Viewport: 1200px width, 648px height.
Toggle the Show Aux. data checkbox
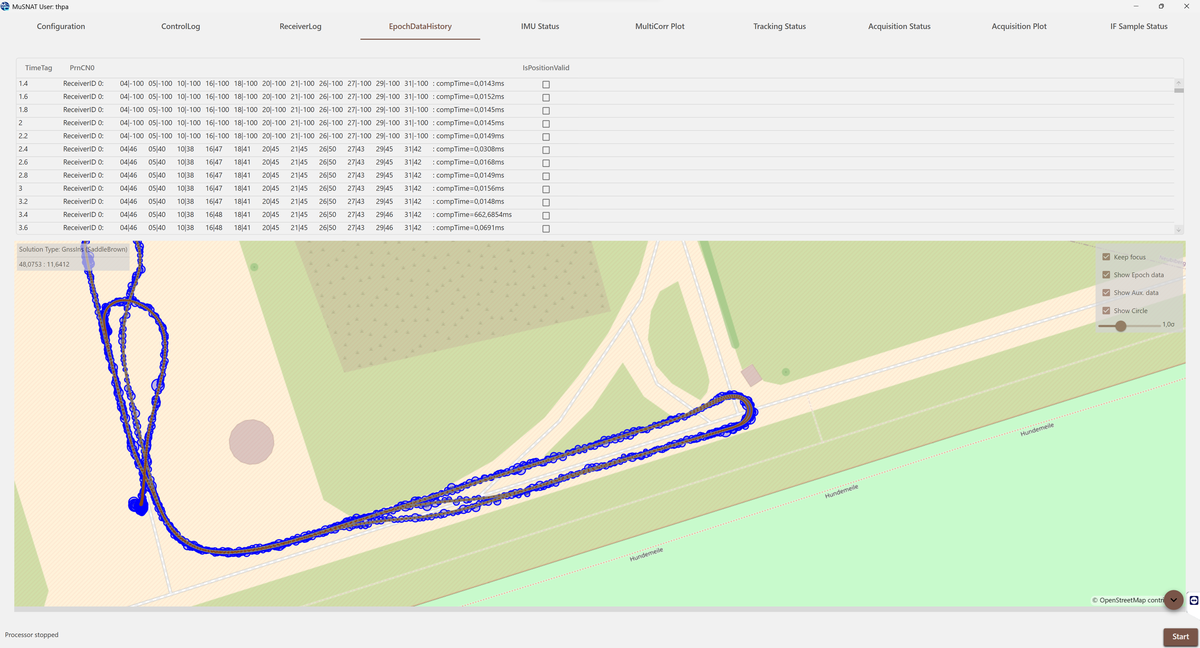(x=1106, y=293)
